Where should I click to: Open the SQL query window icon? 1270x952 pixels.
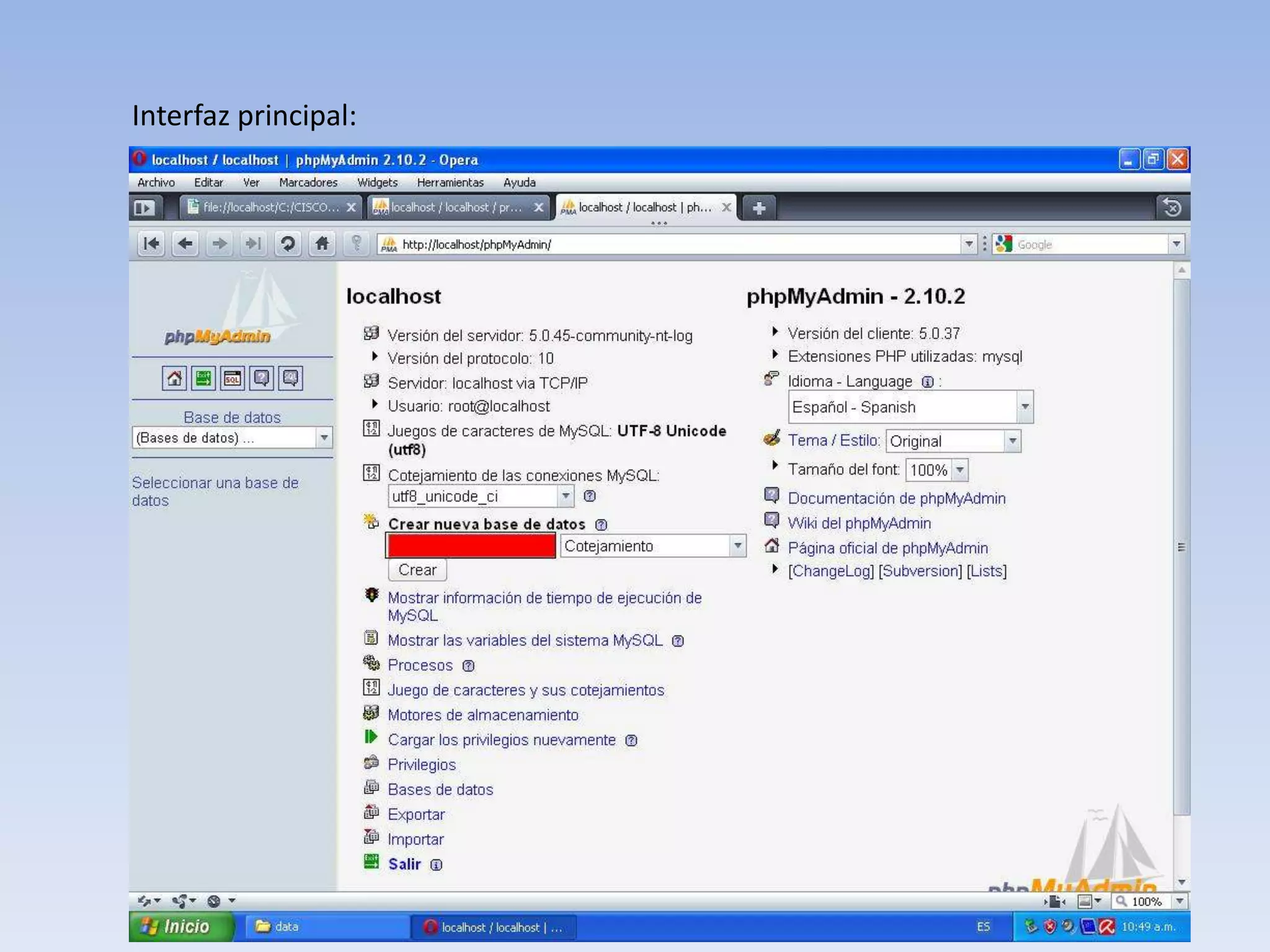[x=233, y=378]
